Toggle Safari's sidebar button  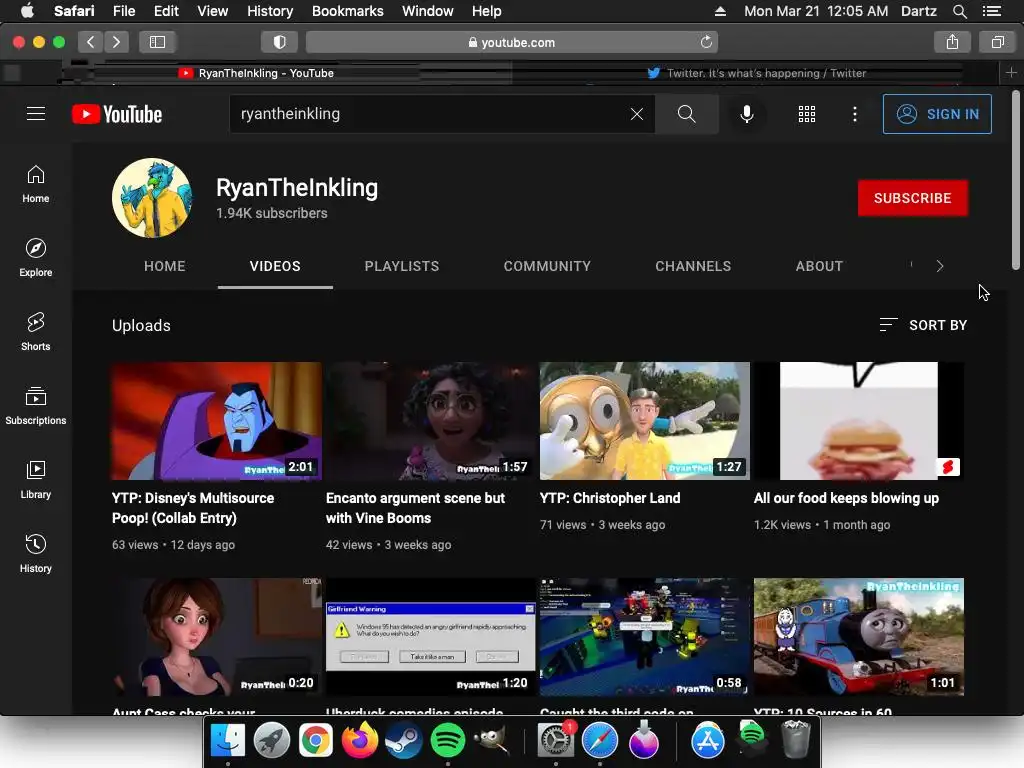[x=157, y=42]
